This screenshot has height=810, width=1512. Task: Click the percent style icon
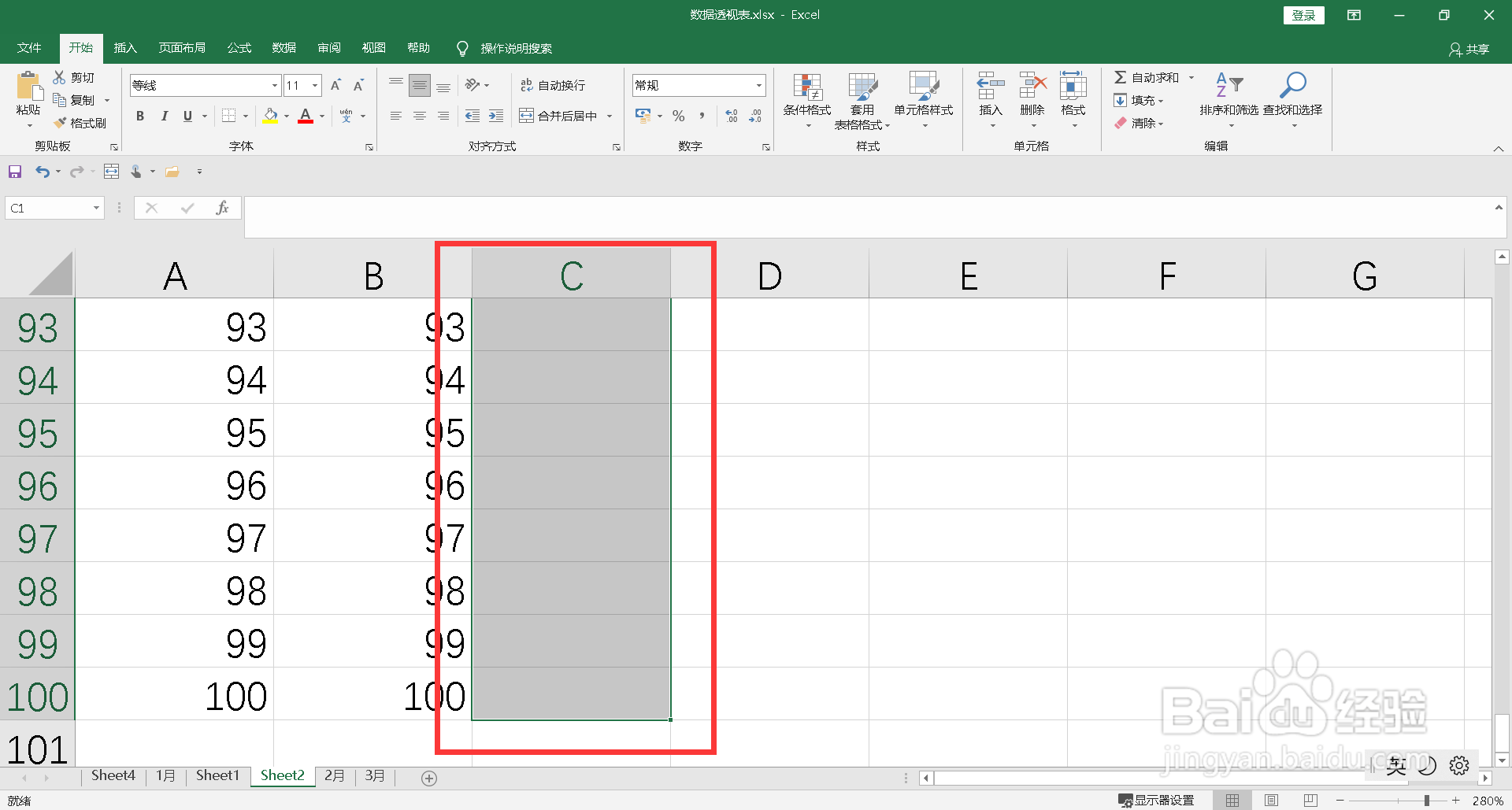click(x=679, y=116)
